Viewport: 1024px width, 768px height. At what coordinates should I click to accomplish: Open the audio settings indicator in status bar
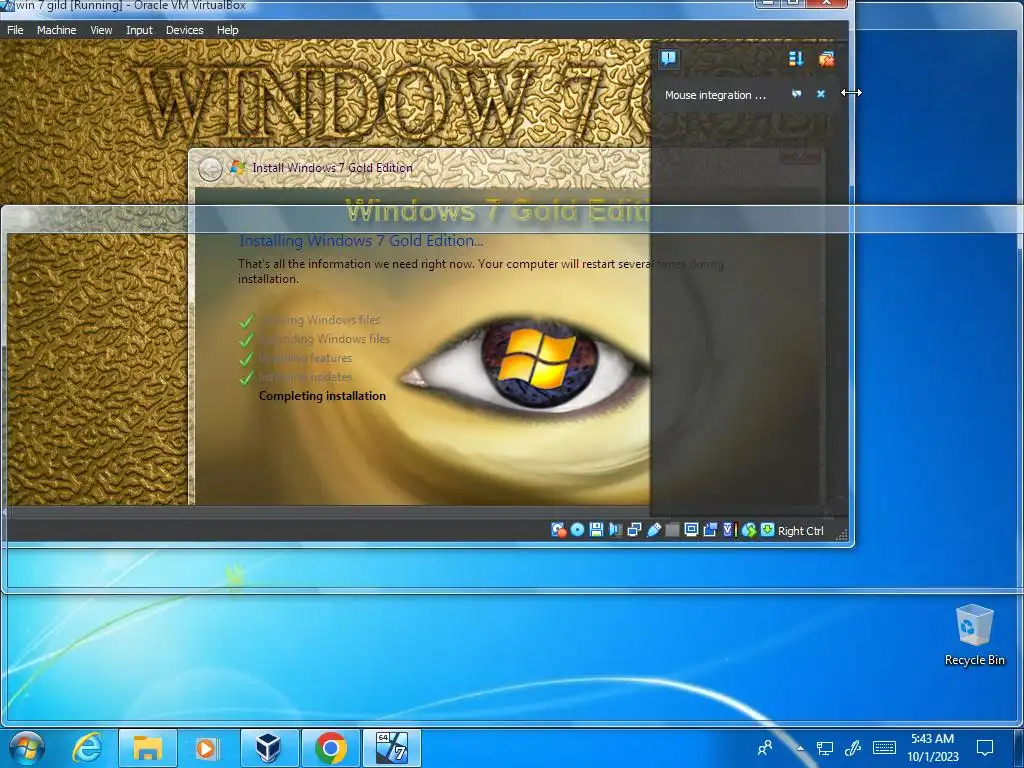615,530
